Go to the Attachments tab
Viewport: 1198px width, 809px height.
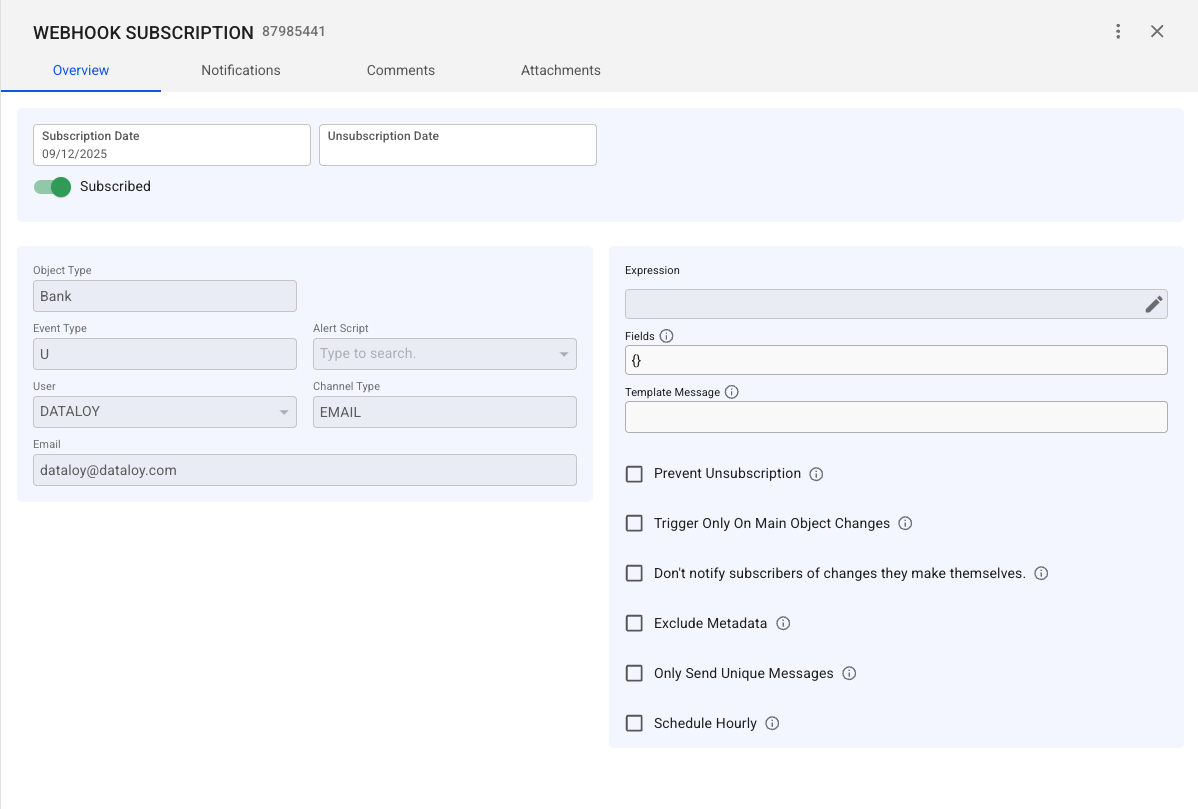(x=561, y=71)
